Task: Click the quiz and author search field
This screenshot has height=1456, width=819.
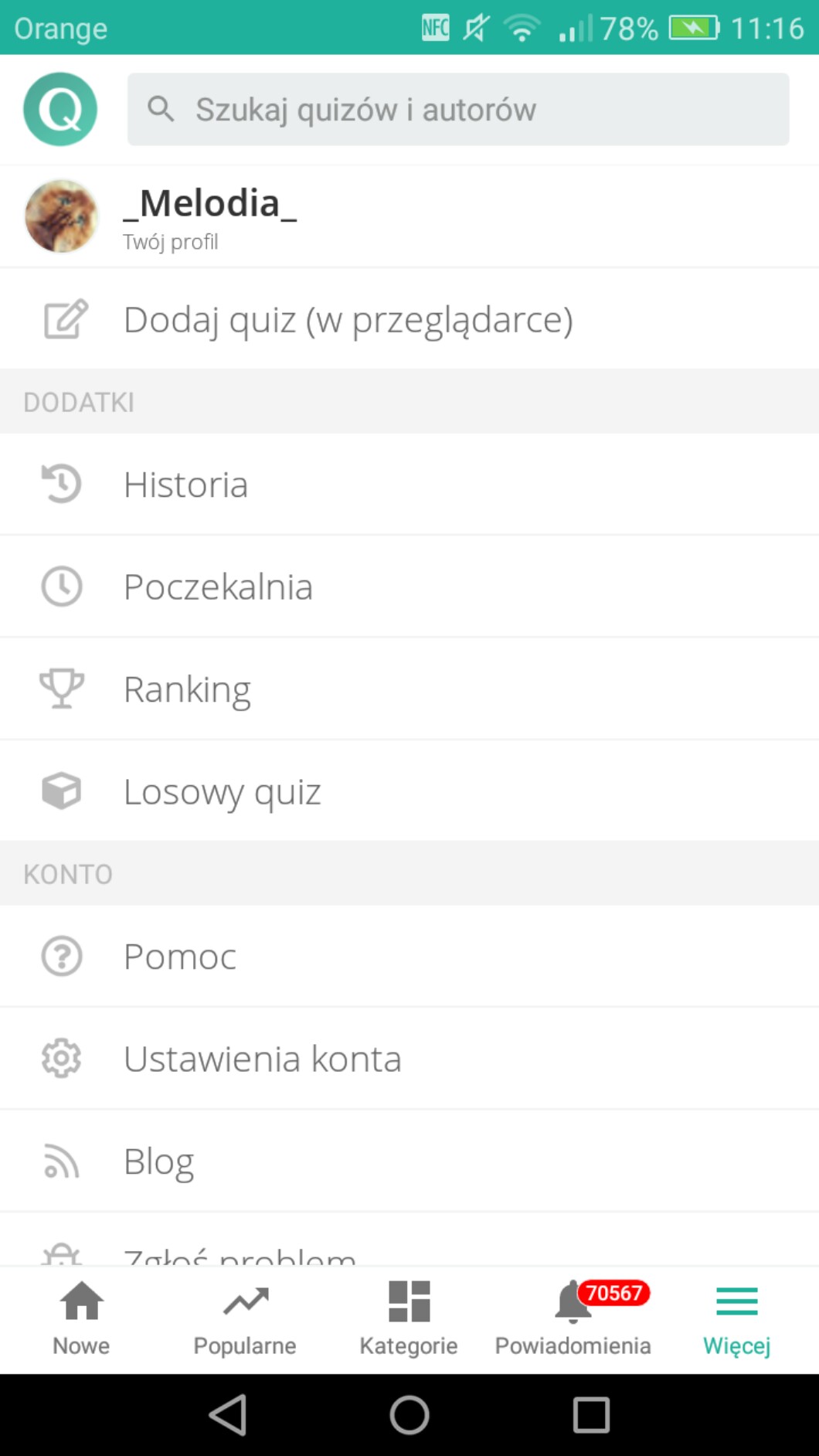Action: tap(458, 109)
